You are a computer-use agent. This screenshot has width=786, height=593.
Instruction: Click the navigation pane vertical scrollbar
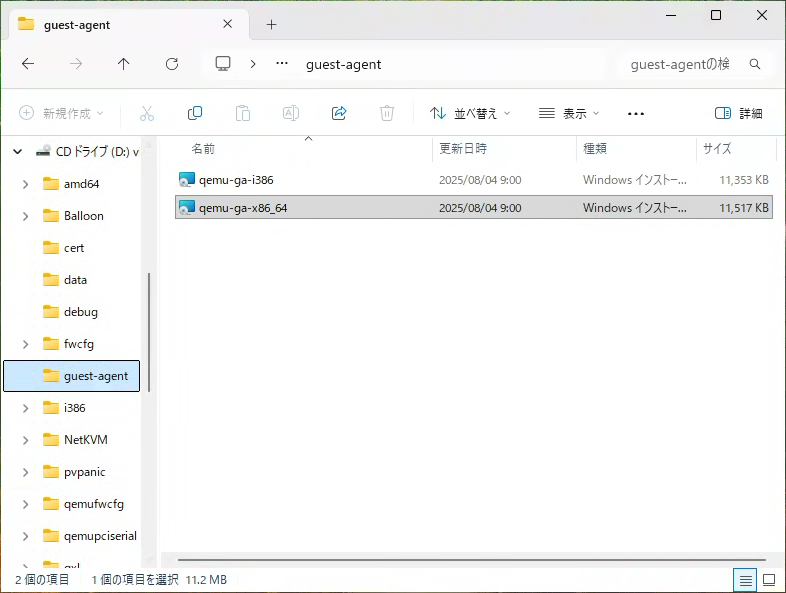pyautogui.click(x=149, y=332)
